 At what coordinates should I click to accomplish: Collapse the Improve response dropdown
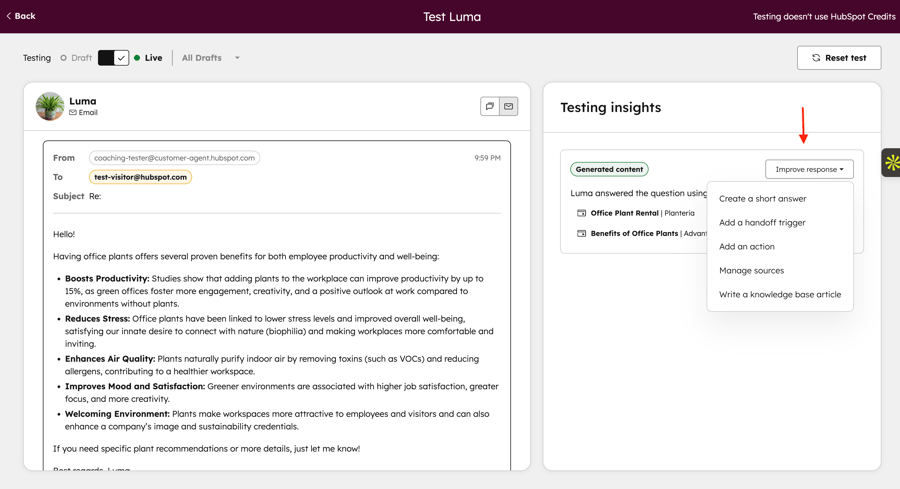click(809, 169)
